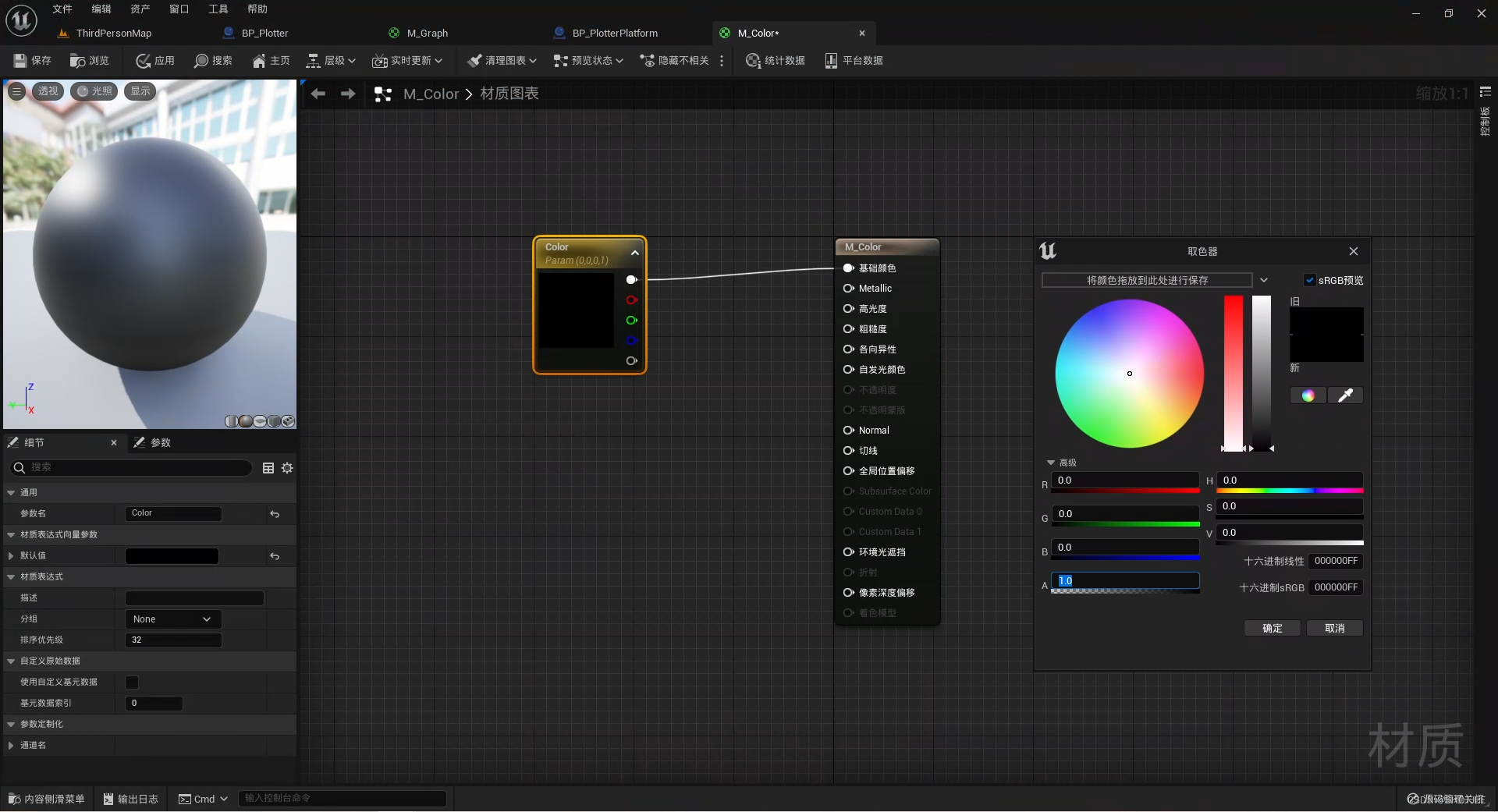1498x812 pixels.
Task: Open Content Drawer (内容侧滑菜单)
Action: click(46, 799)
